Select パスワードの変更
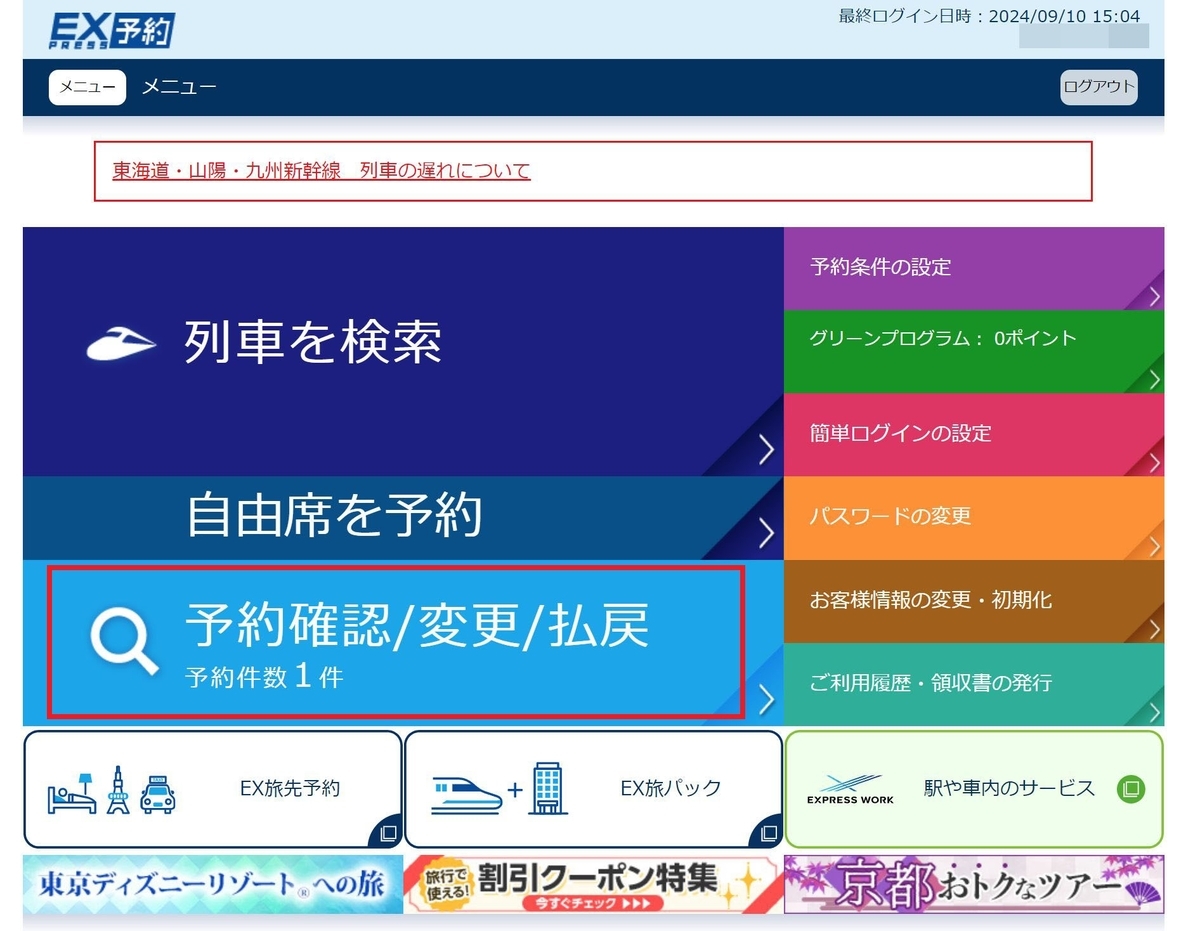 point(974,518)
